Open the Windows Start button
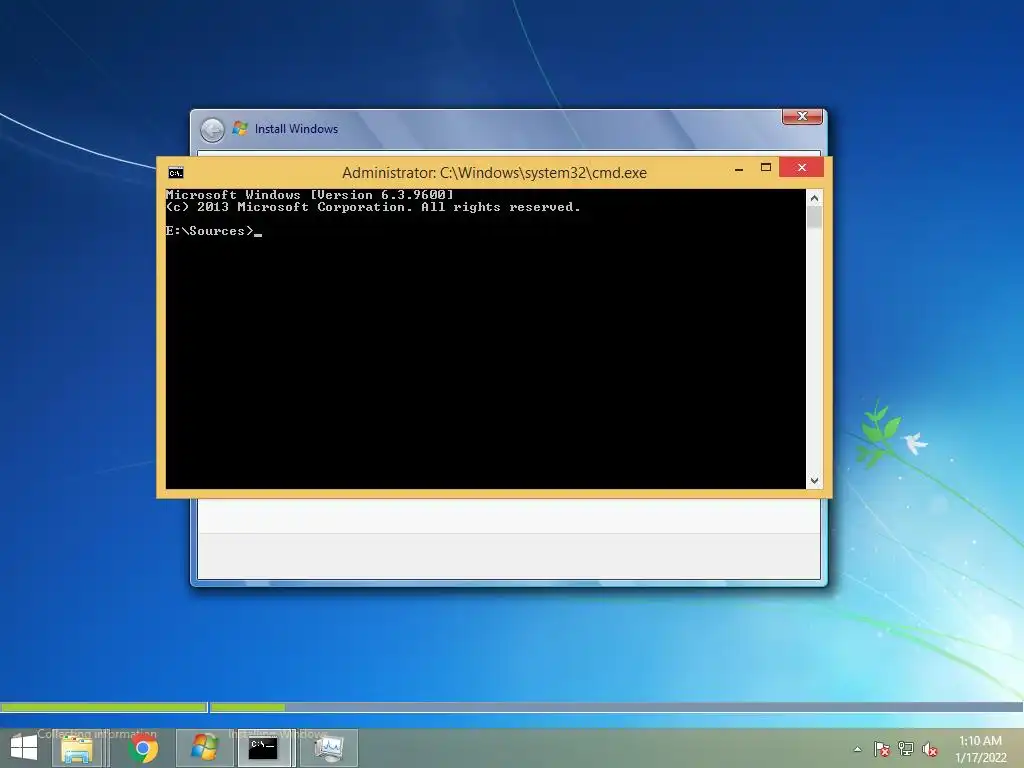1024x768 pixels. point(24,748)
